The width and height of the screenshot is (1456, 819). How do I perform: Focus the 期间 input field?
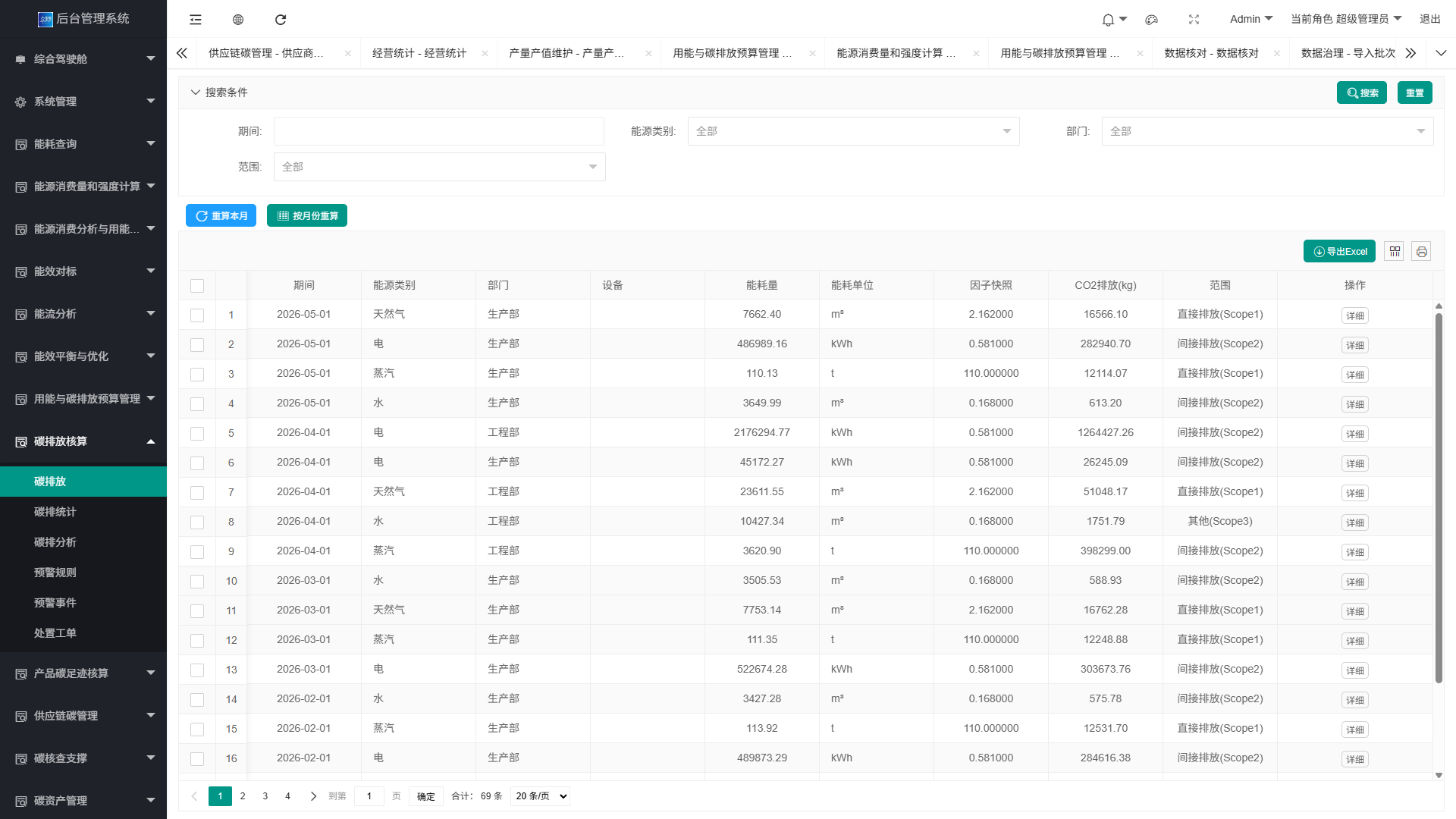pos(438,131)
